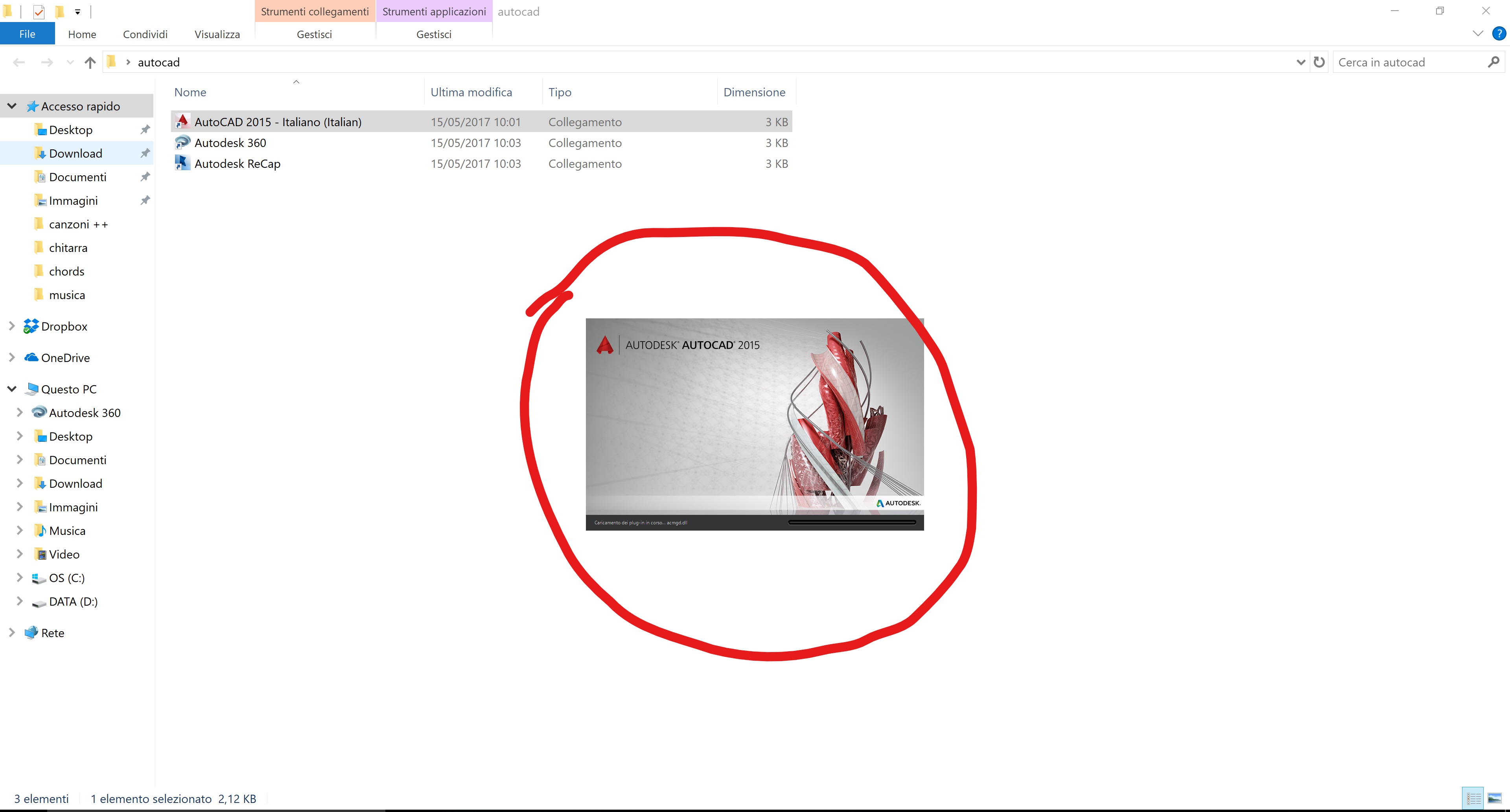Click the Forward navigation arrow
This screenshot has height=812, width=1510.
pos(47,62)
